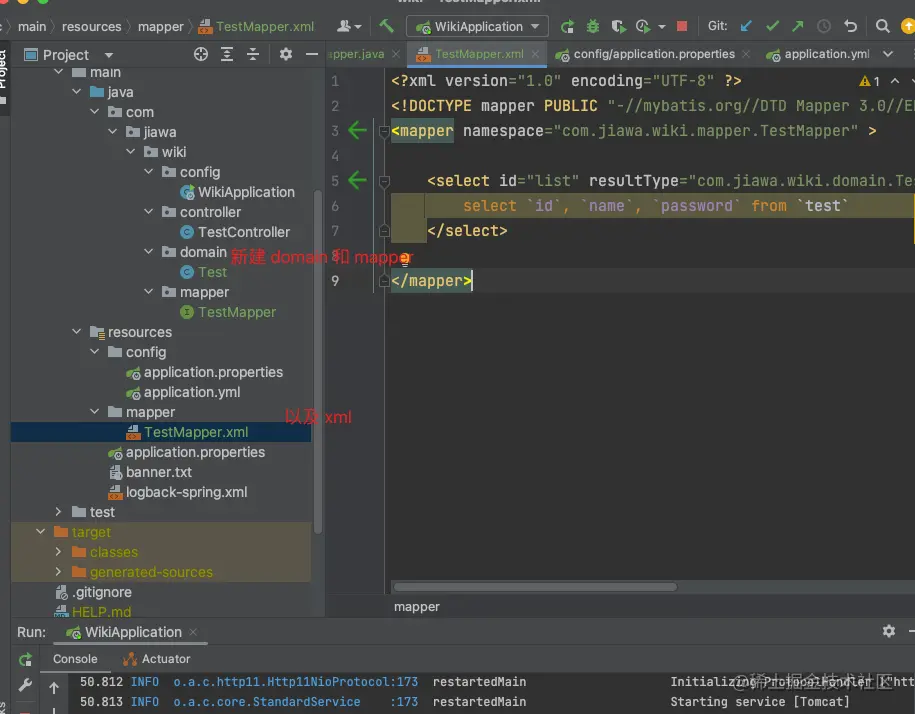Viewport: 915px width, 714px height.
Task: Expand the classes folder under target
Action: point(58,551)
